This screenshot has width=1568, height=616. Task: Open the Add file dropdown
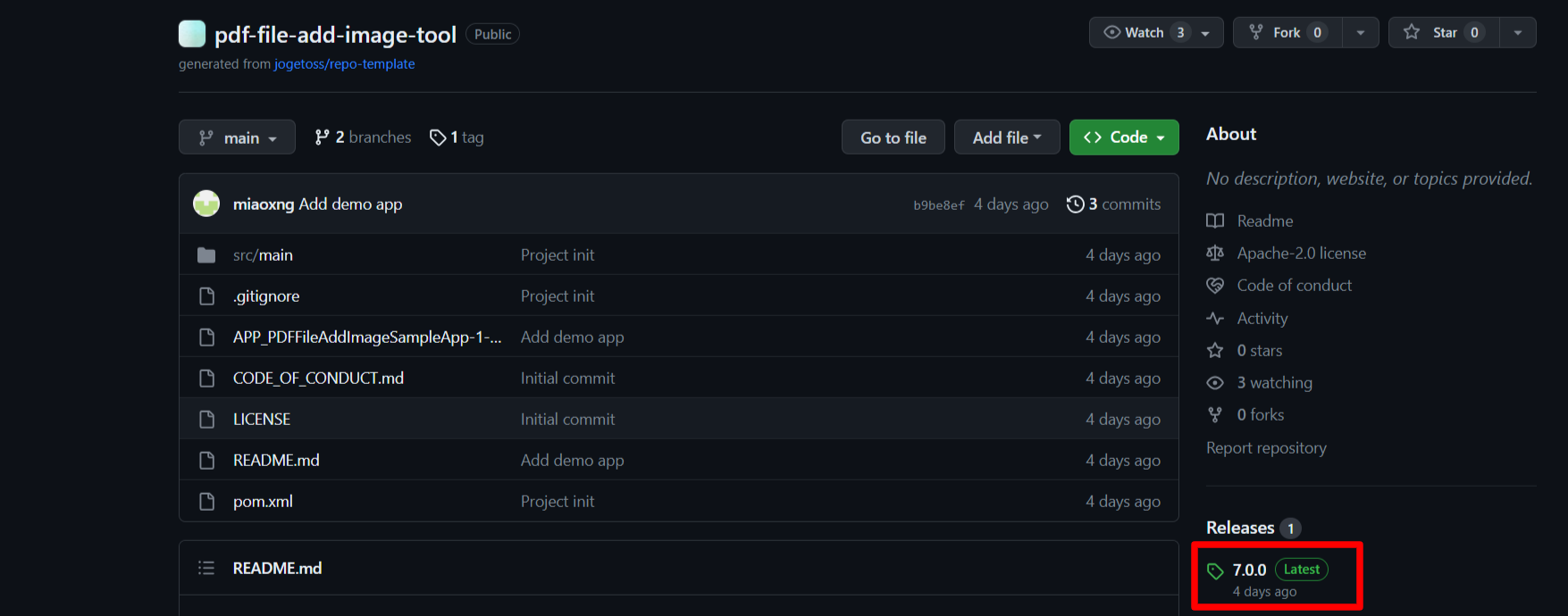click(1007, 137)
